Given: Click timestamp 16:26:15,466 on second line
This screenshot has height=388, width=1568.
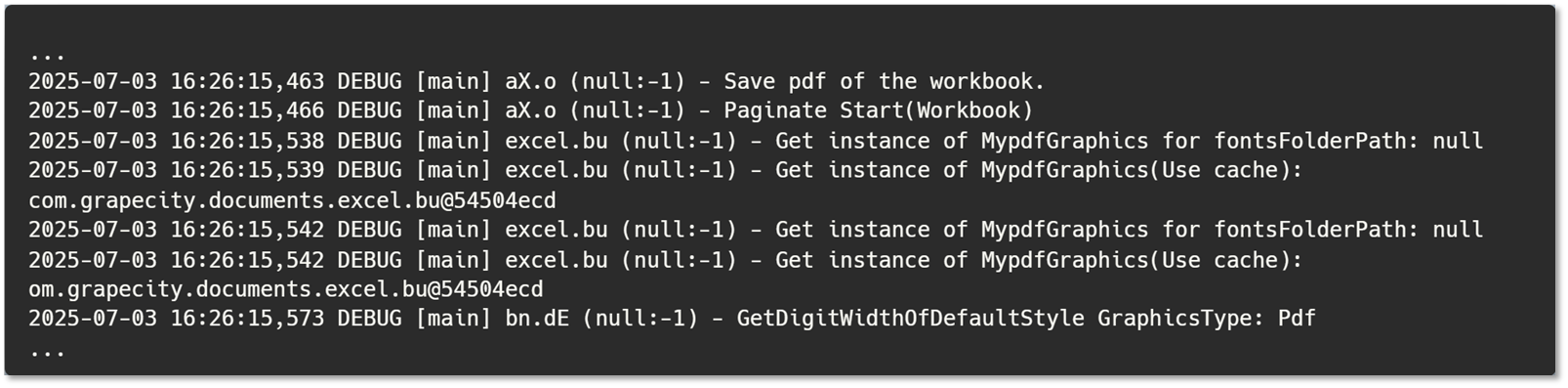Looking at the screenshot, I should [247, 110].
